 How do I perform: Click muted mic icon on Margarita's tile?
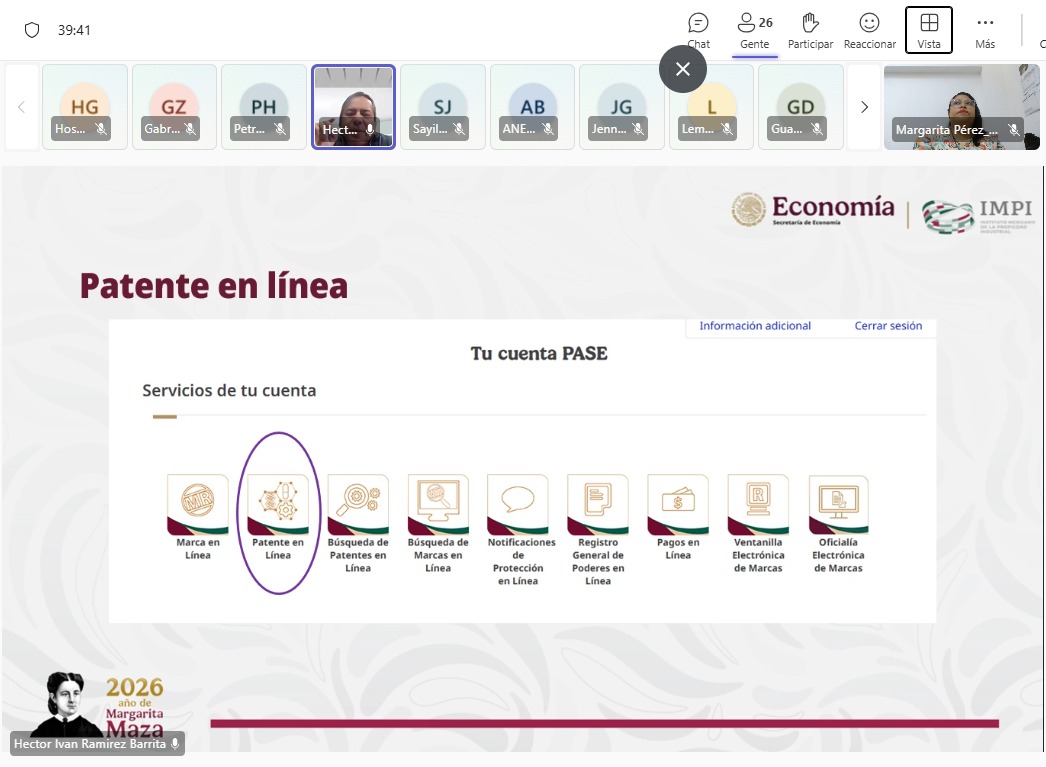tap(1013, 129)
